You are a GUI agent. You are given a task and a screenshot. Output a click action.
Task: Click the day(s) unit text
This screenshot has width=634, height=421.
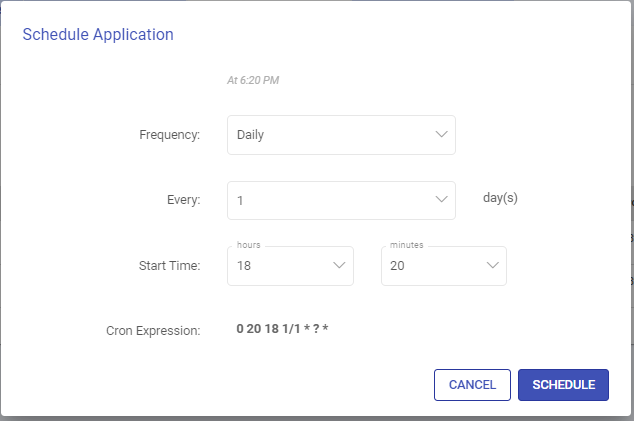tap(500, 198)
